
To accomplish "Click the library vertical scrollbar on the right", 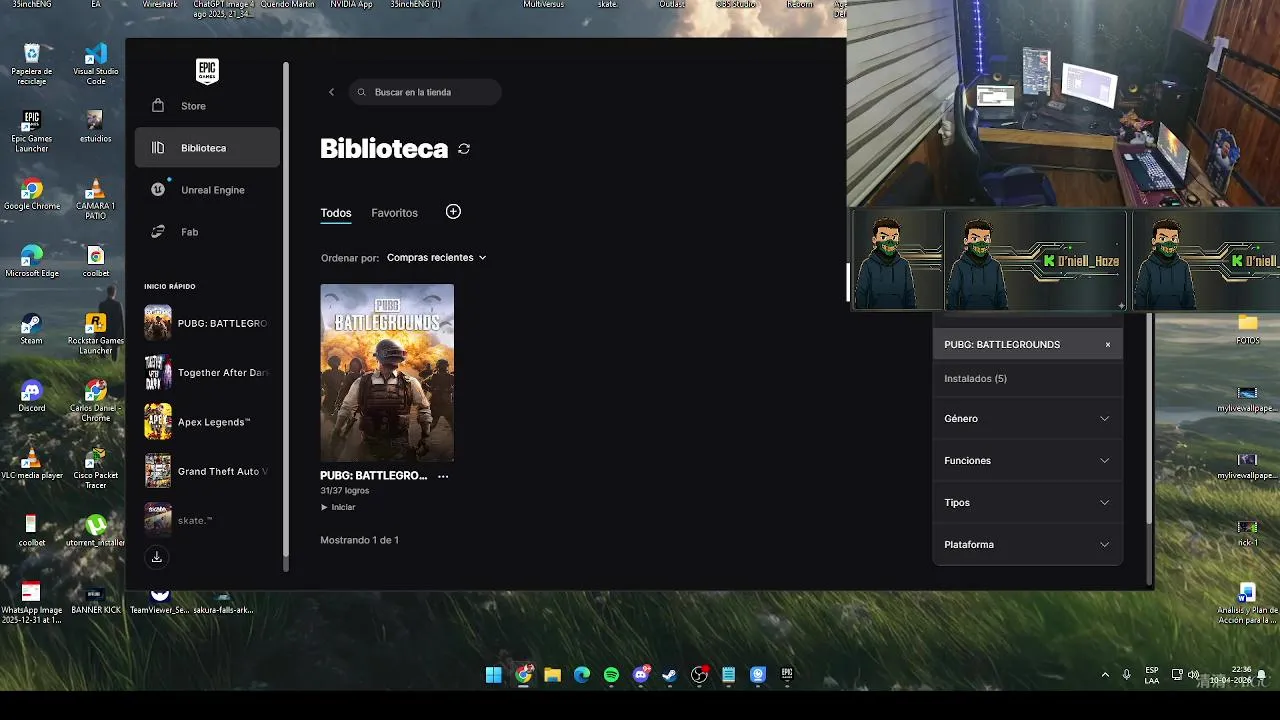I will pyautogui.click(x=1149, y=420).
